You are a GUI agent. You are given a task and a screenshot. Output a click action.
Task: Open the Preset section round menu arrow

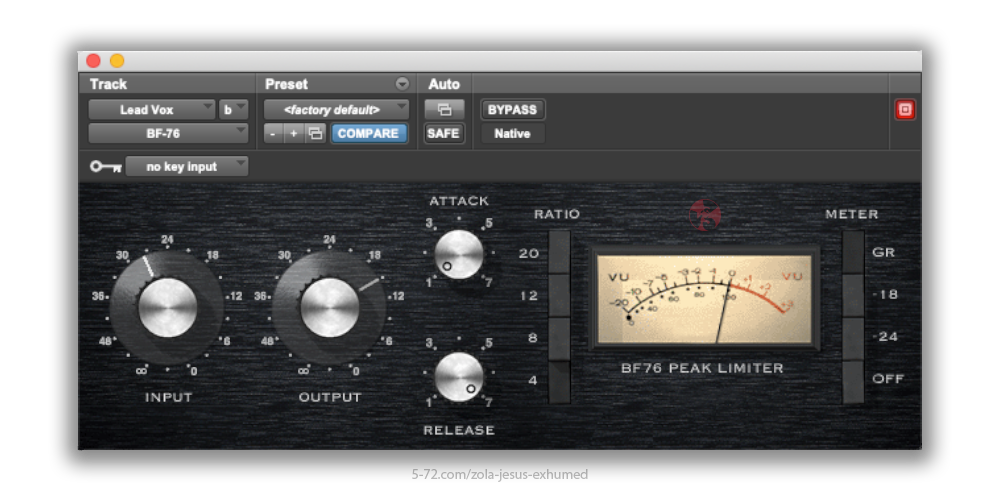click(402, 84)
